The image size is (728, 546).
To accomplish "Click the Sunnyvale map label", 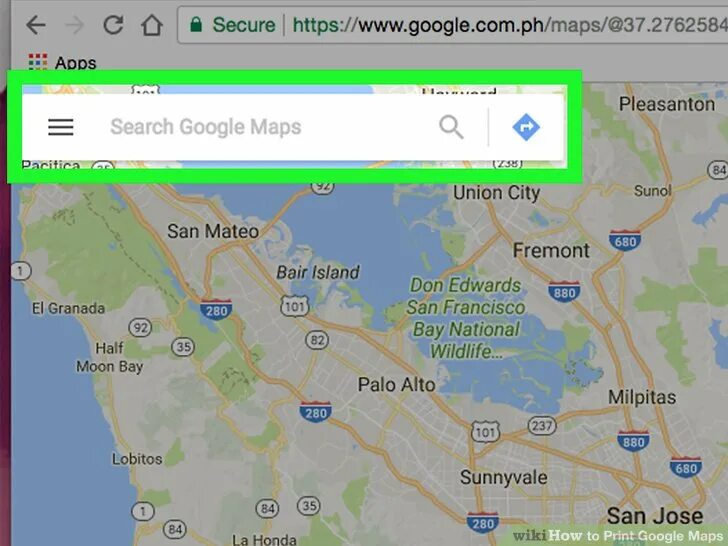I will coord(504,478).
